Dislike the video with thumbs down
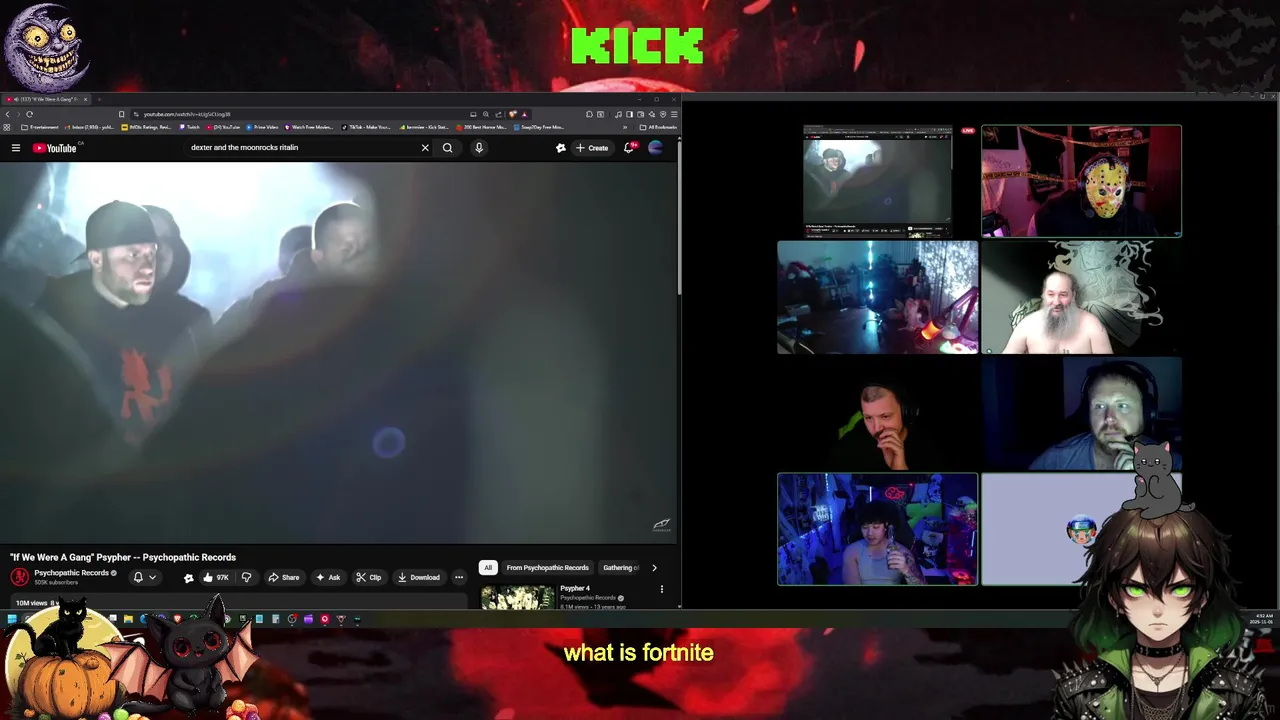The height and width of the screenshot is (720, 1280). [x=246, y=577]
